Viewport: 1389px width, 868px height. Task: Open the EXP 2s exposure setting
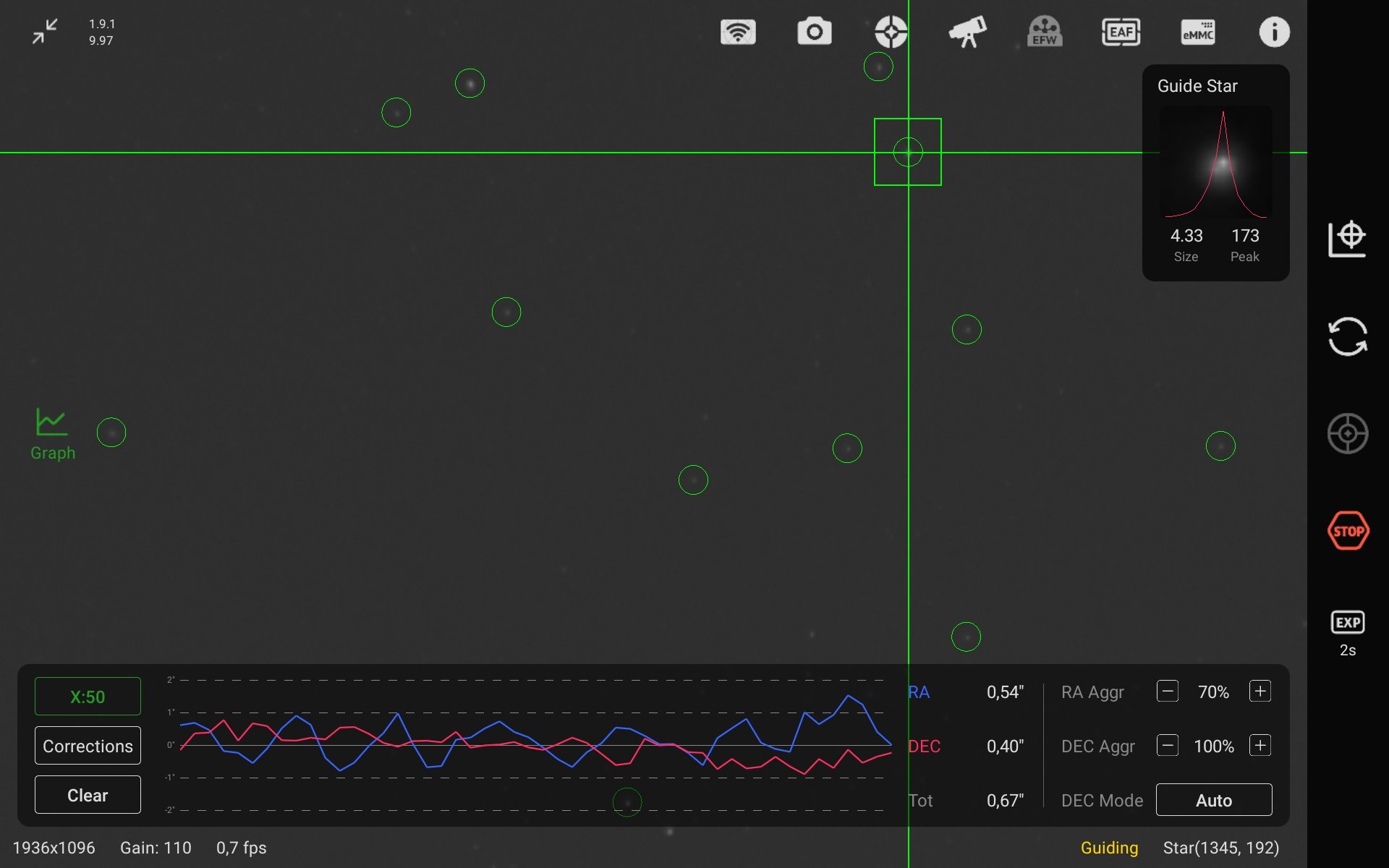tap(1347, 634)
